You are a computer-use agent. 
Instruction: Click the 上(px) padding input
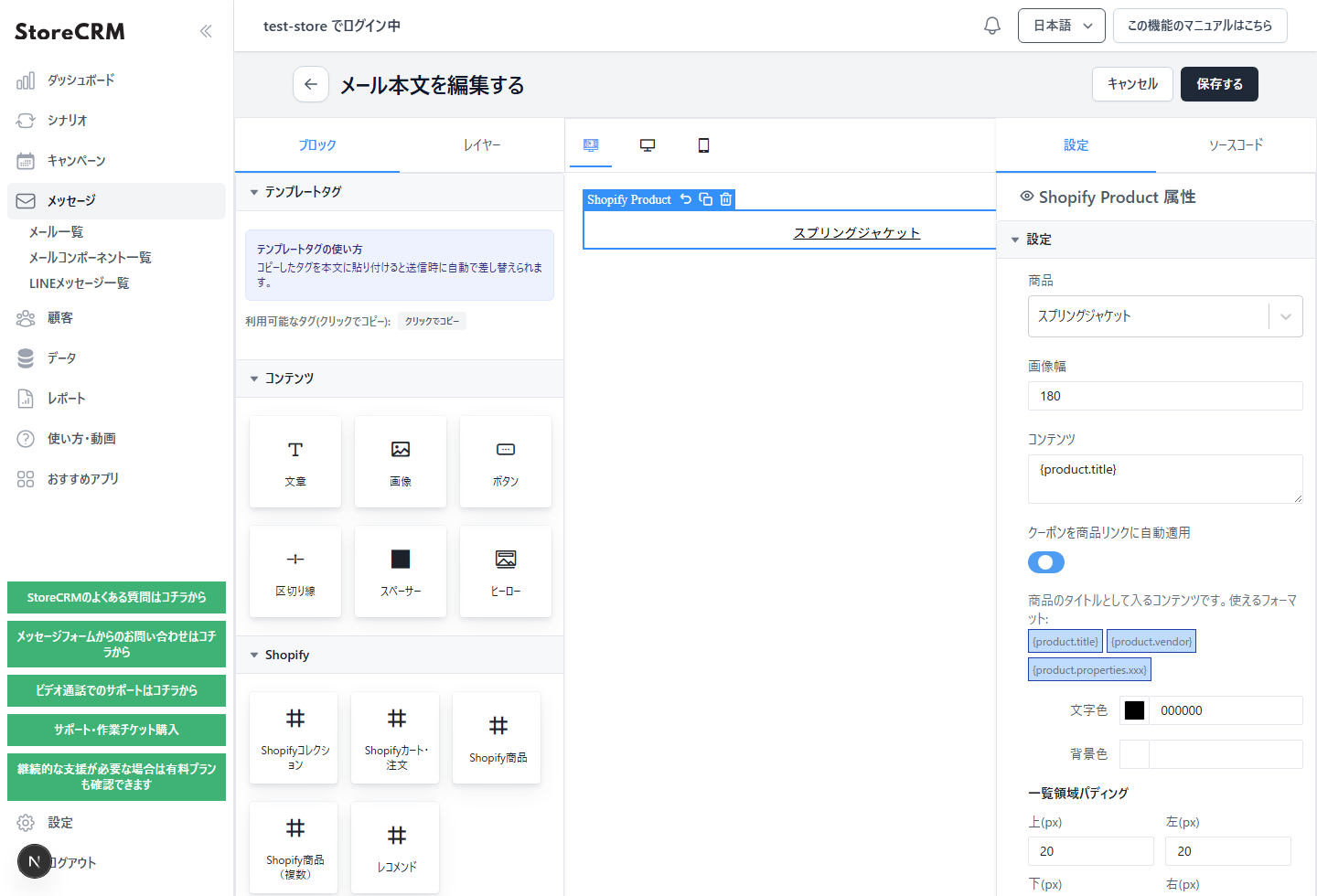[1091, 851]
